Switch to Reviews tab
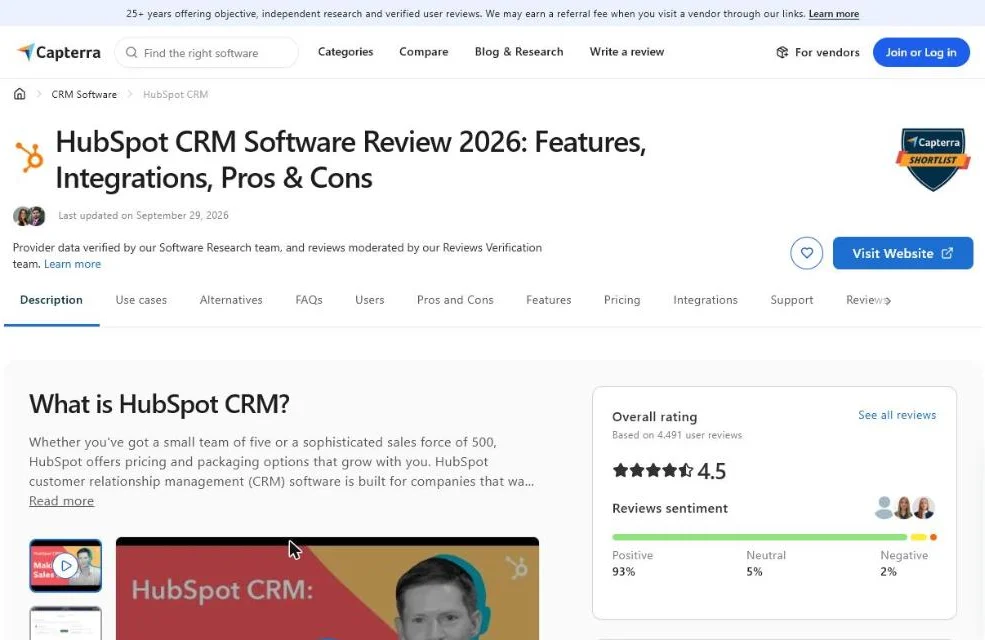 coord(865,300)
